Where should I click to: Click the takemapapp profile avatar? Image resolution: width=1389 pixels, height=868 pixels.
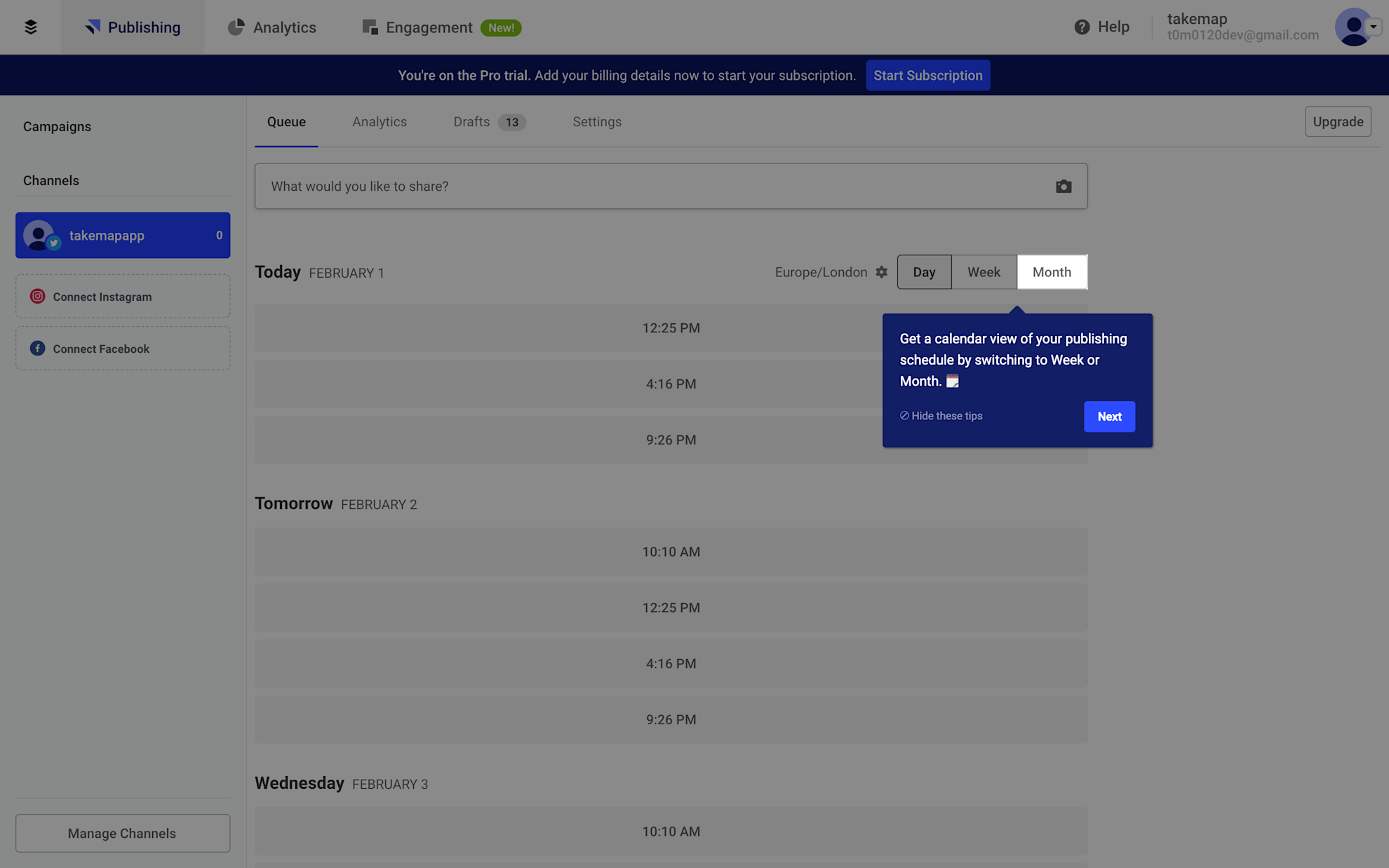pyautogui.click(x=39, y=235)
